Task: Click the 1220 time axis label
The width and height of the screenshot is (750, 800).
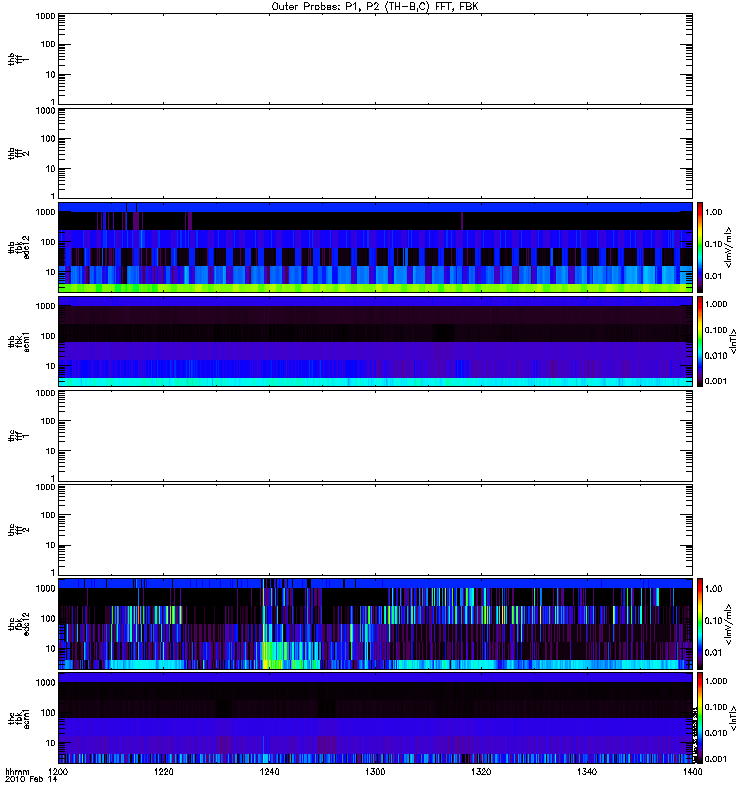Action: click(164, 771)
